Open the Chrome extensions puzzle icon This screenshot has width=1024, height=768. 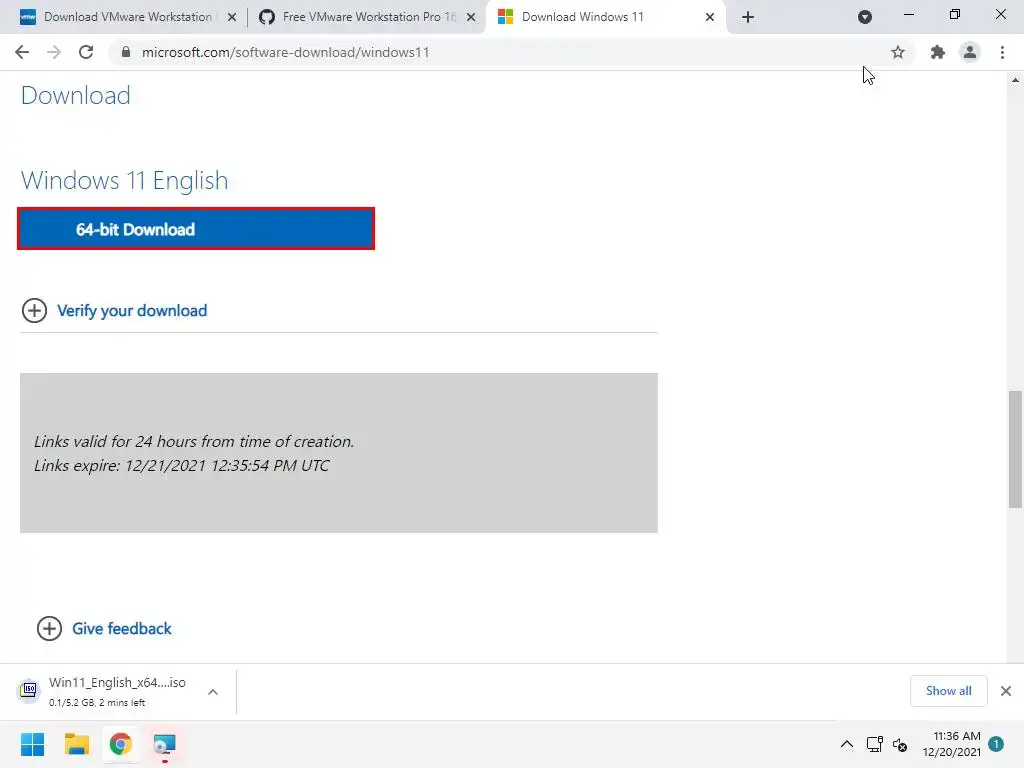tap(938, 52)
